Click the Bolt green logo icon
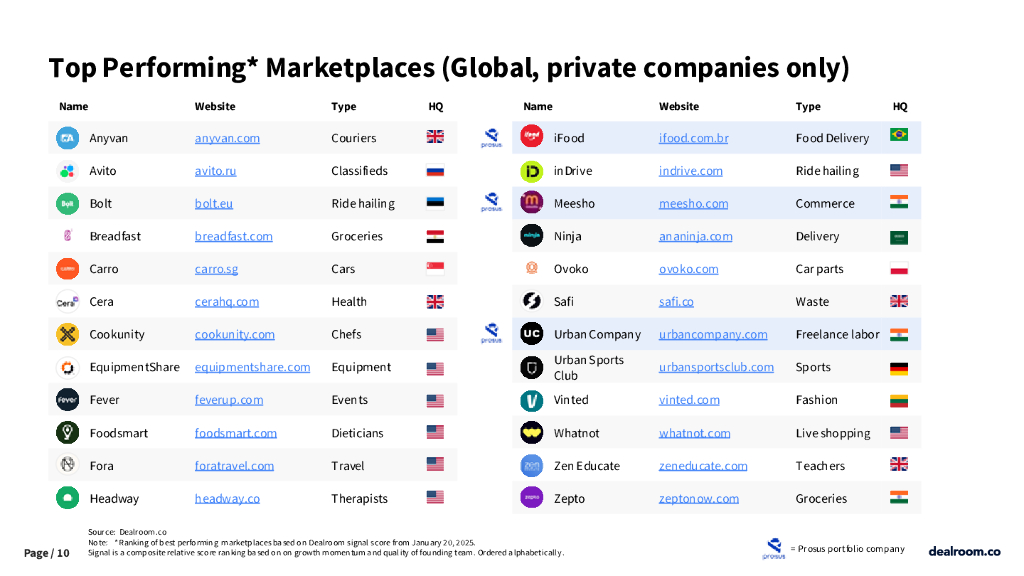 click(67, 204)
